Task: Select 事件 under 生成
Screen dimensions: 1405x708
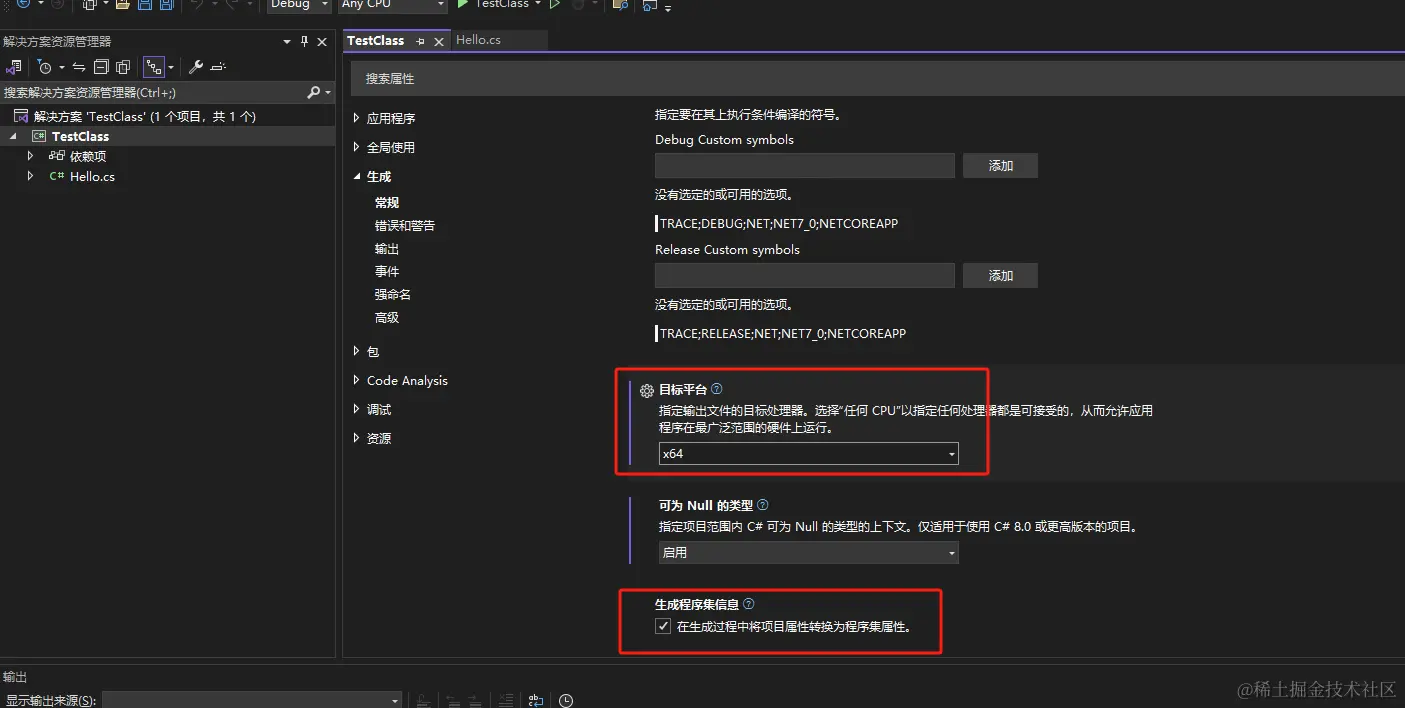Action: coord(387,272)
